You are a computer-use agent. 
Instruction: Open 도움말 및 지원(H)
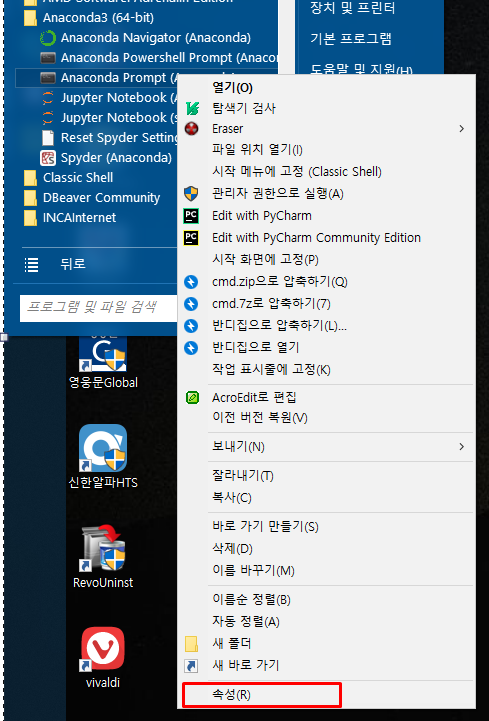pos(362,70)
